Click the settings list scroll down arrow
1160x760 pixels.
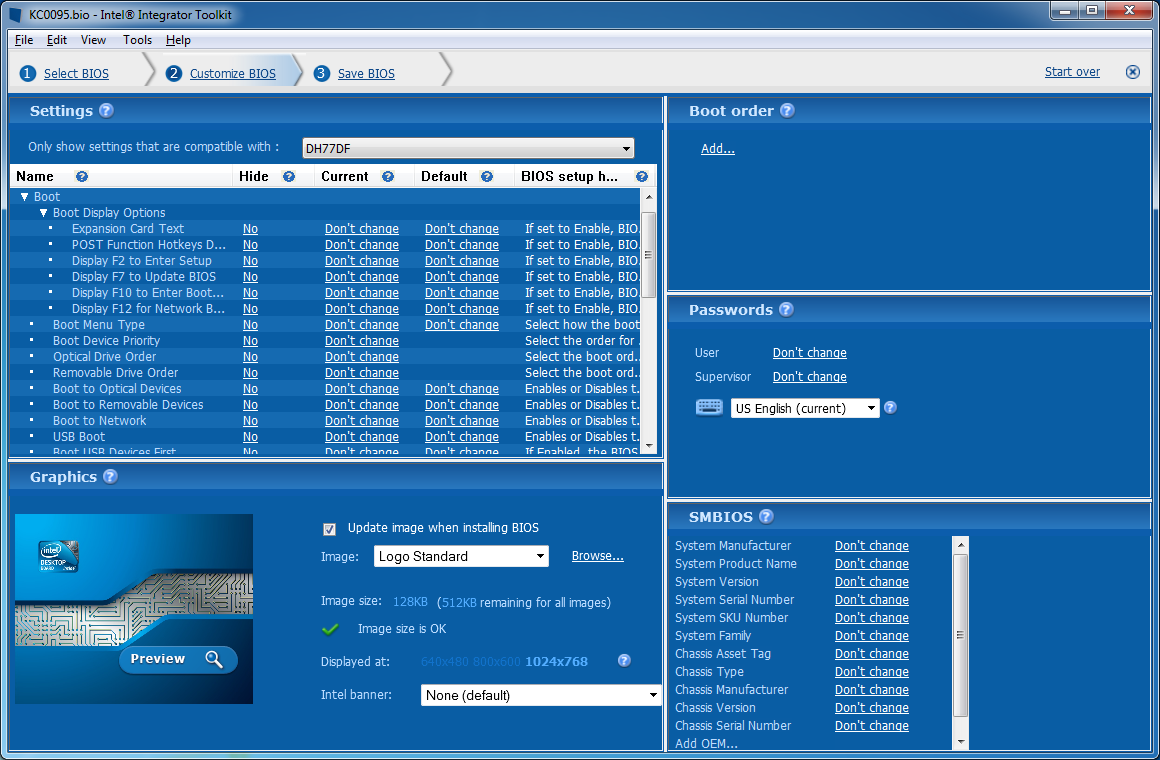point(649,446)
